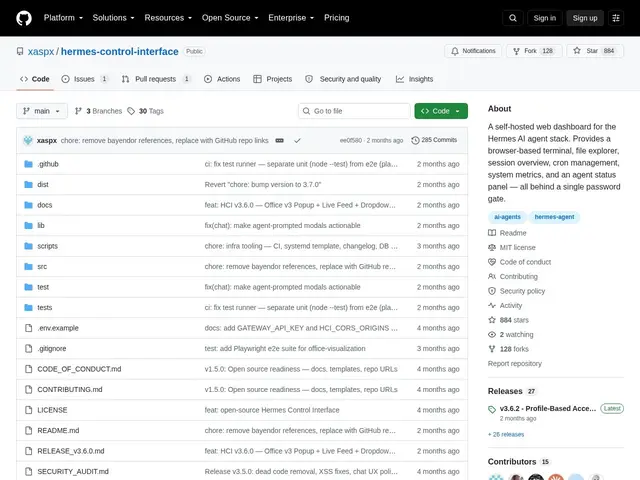Open the green Code dropdown
The width and height of the screenshot is (640, 480).
pos(441,111)
